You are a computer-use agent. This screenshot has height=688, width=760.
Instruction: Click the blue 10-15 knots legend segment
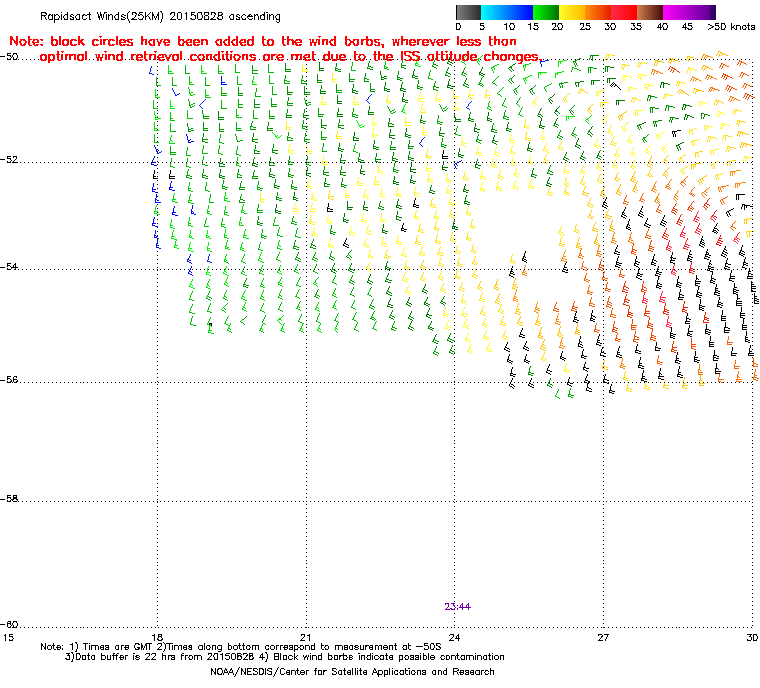(x=520, y=12)
